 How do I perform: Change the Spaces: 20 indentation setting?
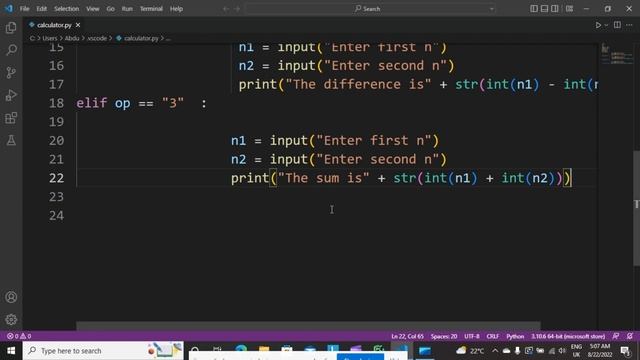pos(444,336)
